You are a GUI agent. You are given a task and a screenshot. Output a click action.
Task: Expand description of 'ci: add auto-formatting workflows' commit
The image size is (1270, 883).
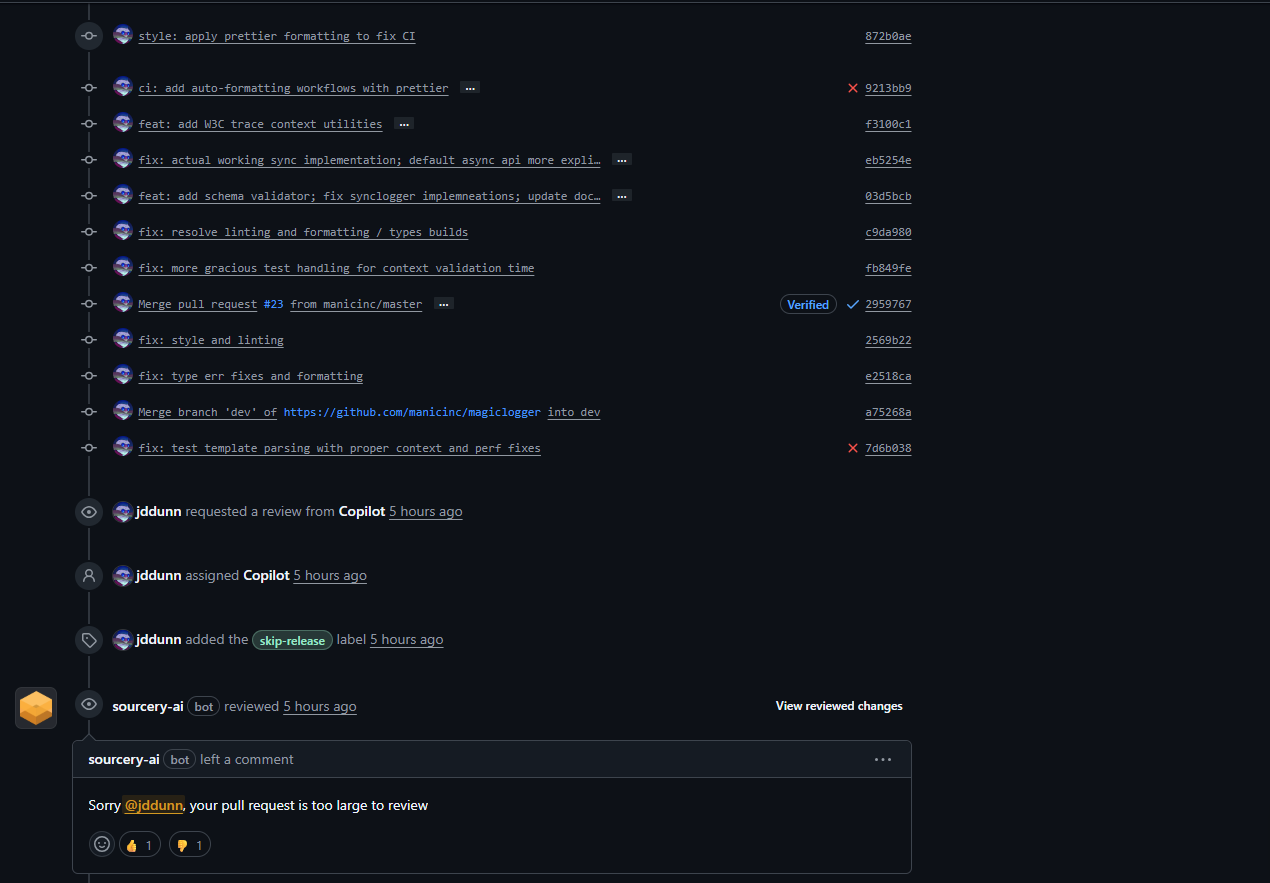[470, 88]
